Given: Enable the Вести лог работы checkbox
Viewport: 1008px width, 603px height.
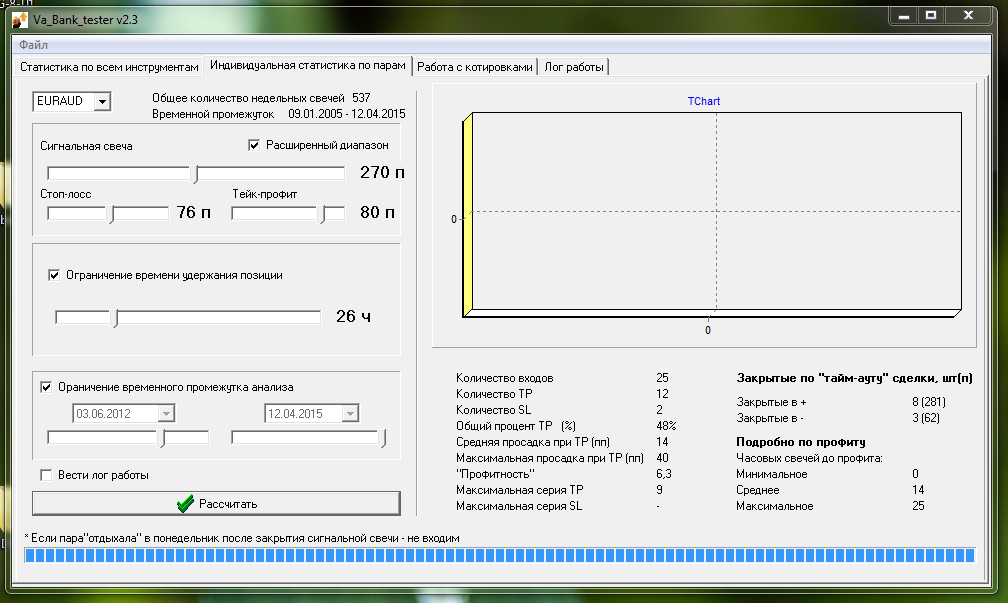Looking at the screenshot, I should pos(46,475).
